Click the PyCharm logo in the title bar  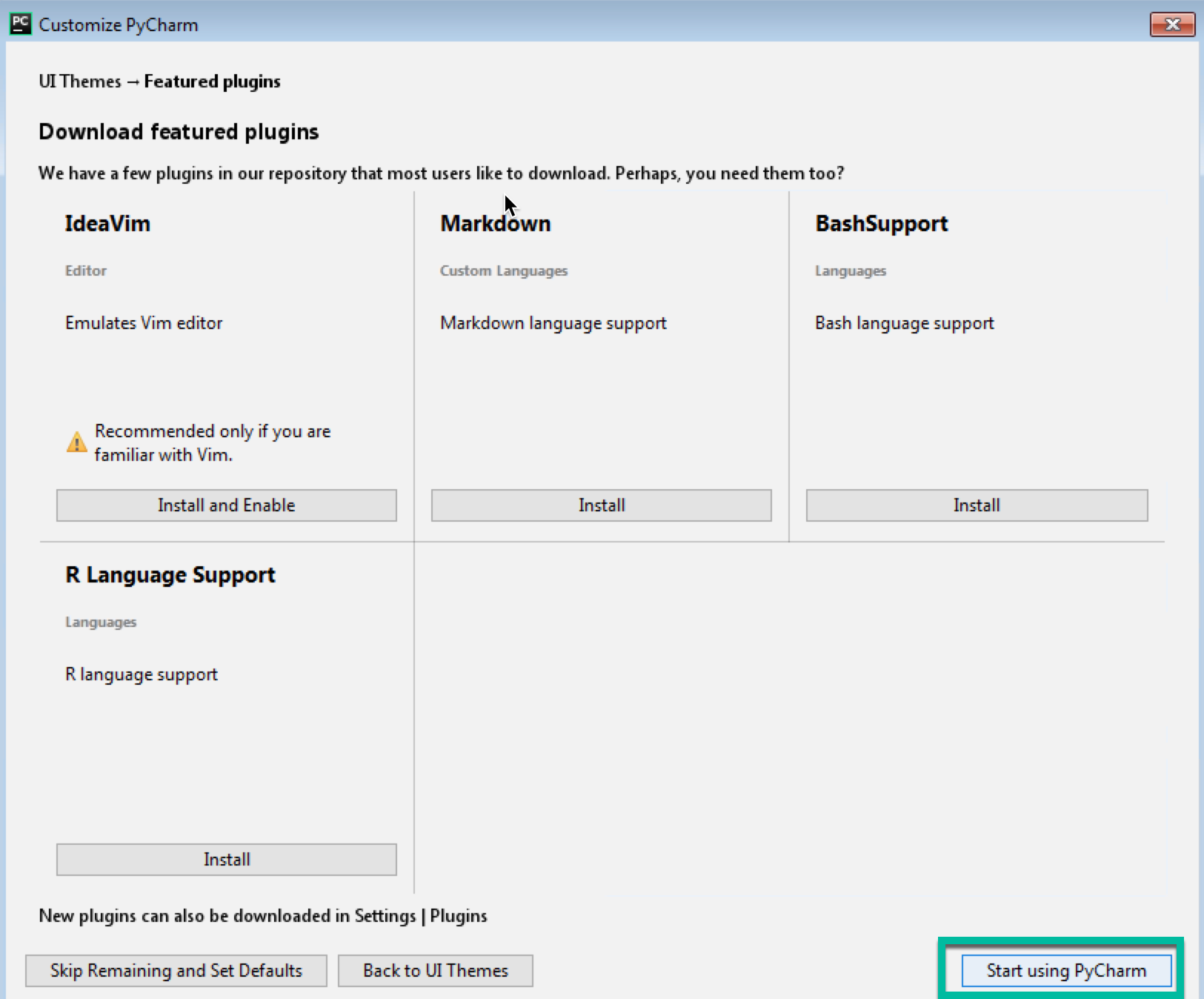pos(20,24)
